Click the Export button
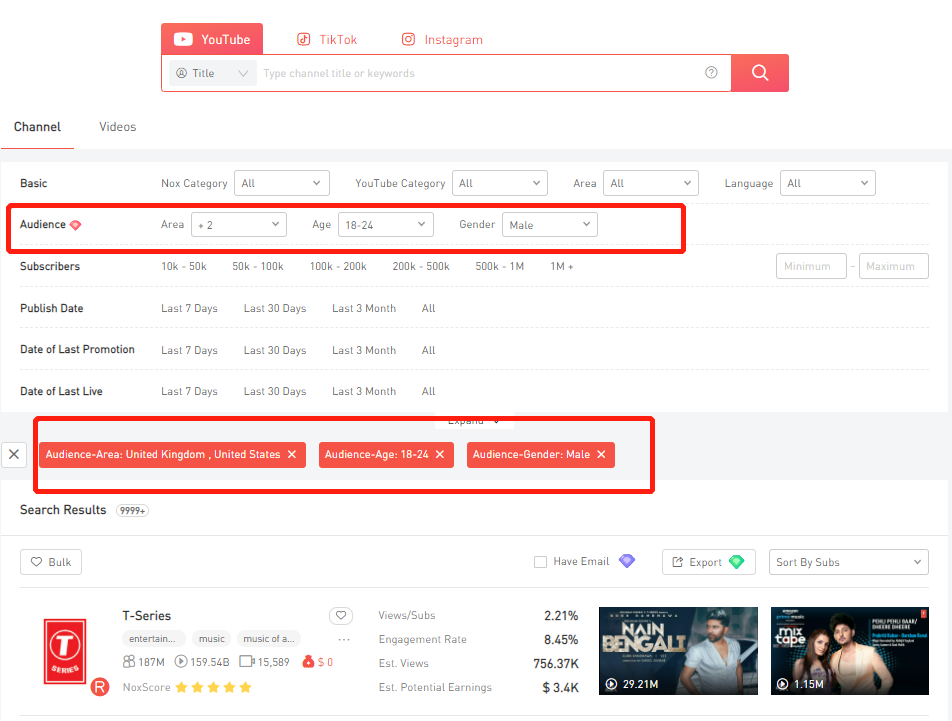Screen dimensions: 952x721 (x=708, y=562)
